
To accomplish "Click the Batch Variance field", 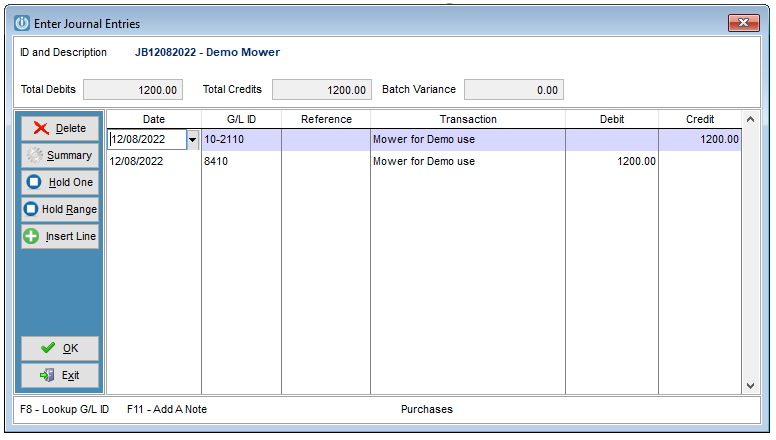I will tap(514, 90).
